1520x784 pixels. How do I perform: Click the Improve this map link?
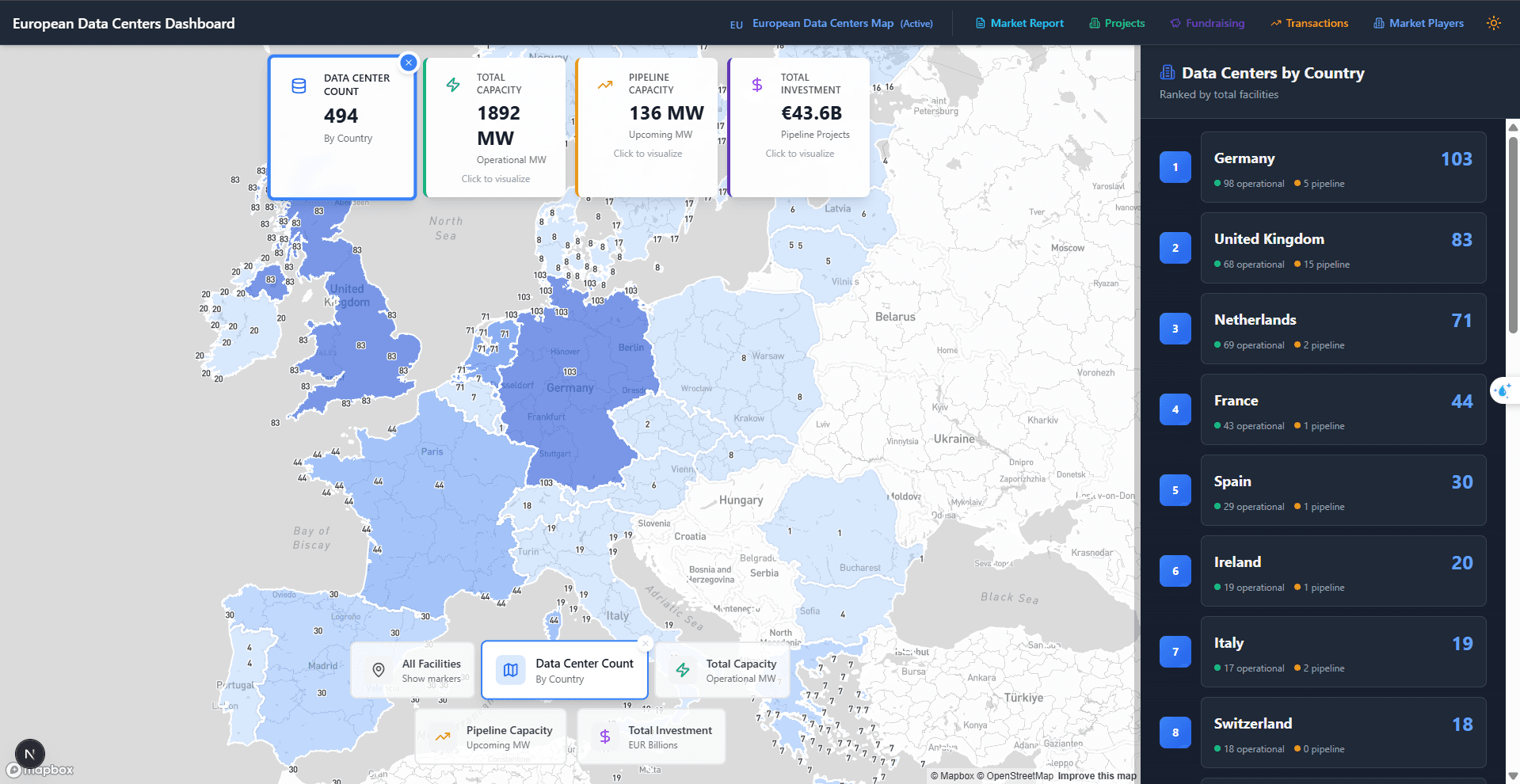(x=1097, y=776)
